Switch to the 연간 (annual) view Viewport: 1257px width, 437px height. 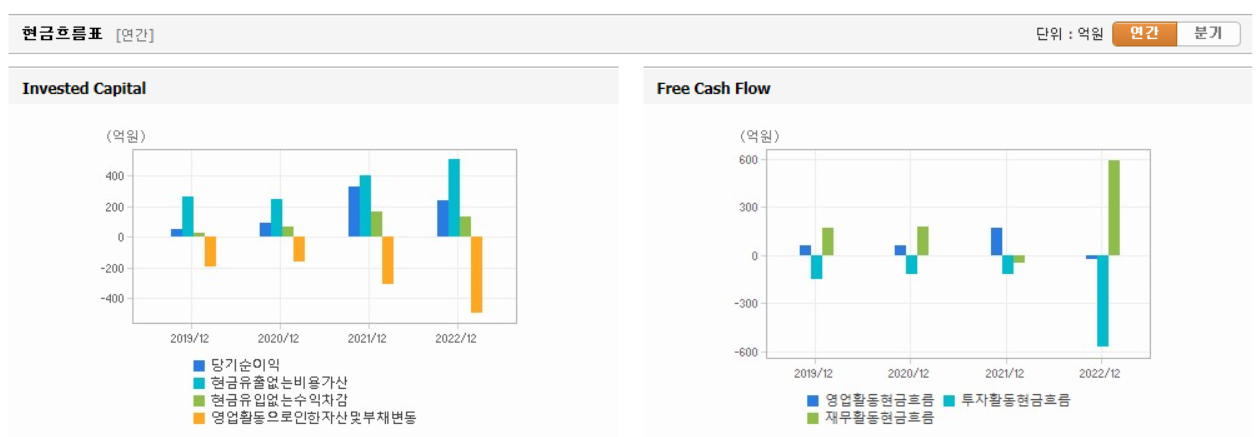1144,33
